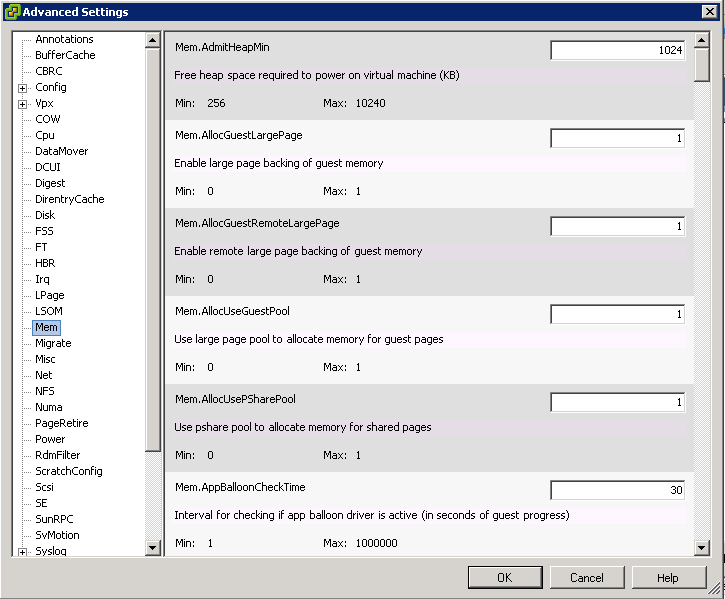The image size is (725, 599).
Task: Choose FSS in the tree
Action: (x=44, y=231)
